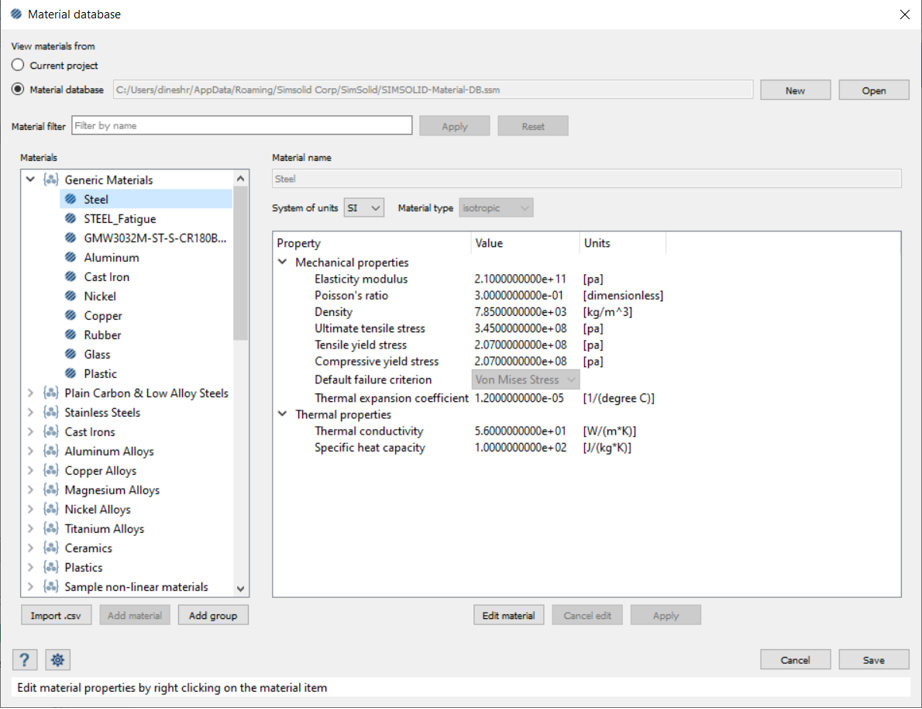Click the Titanium Alloys group icon
The width and height of the screenshot is (922, 709).
tap(51, 529)
